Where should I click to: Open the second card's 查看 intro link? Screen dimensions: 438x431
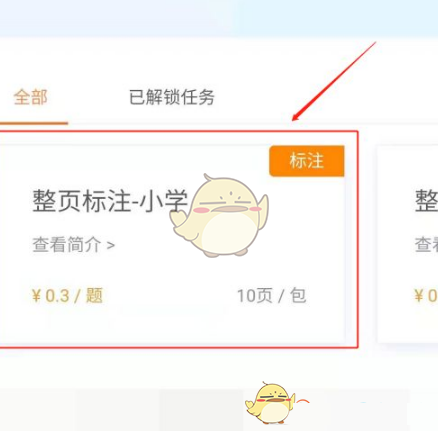(426, 245)
